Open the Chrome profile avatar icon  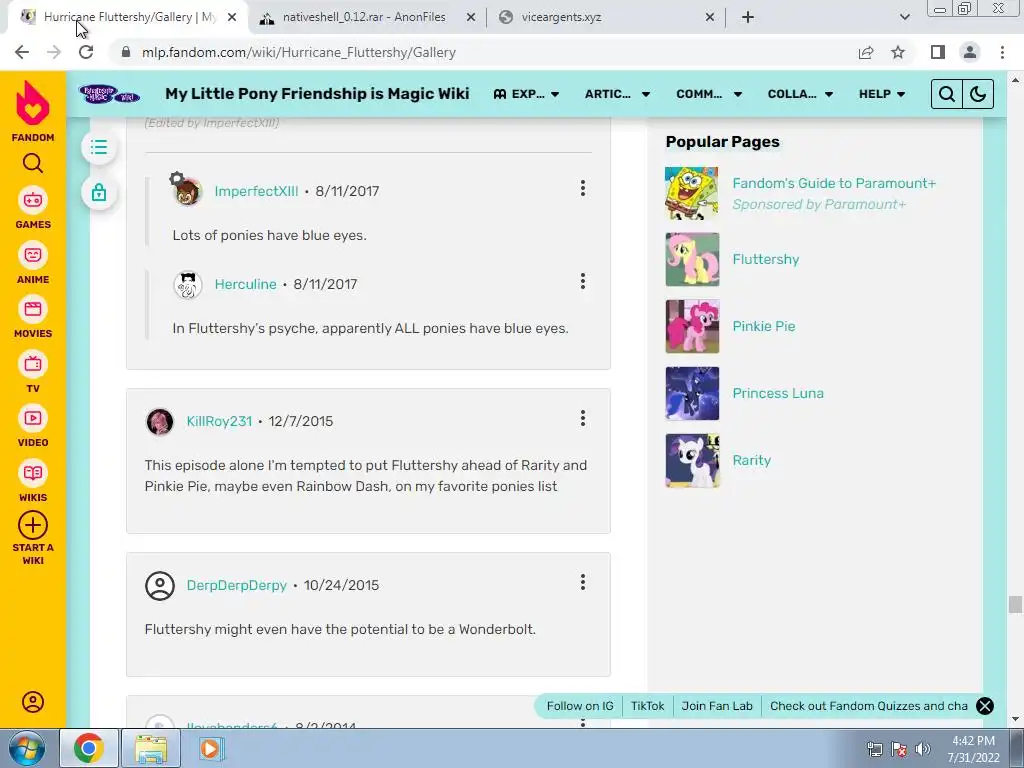970,52
